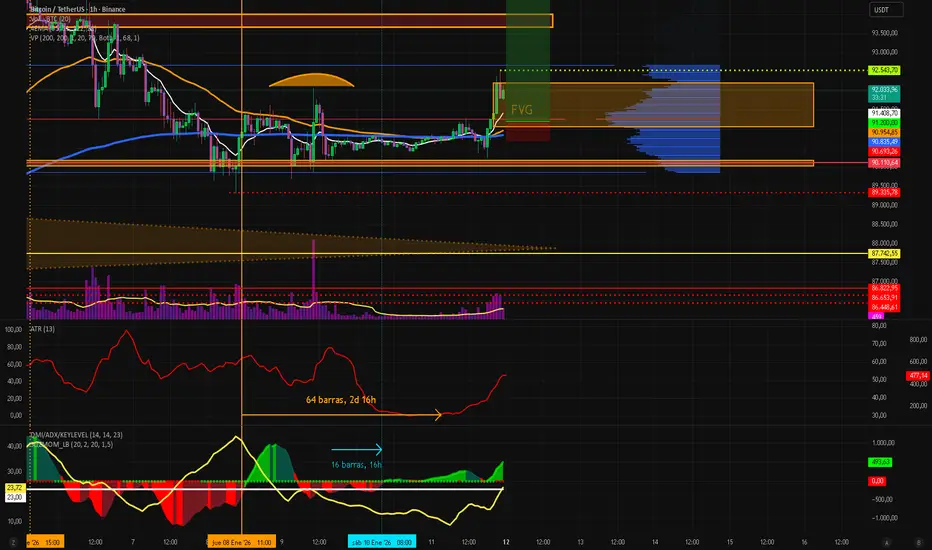Click the 86.448,61 price label
The image size is (932, 550).
click(x=884, y=307)
